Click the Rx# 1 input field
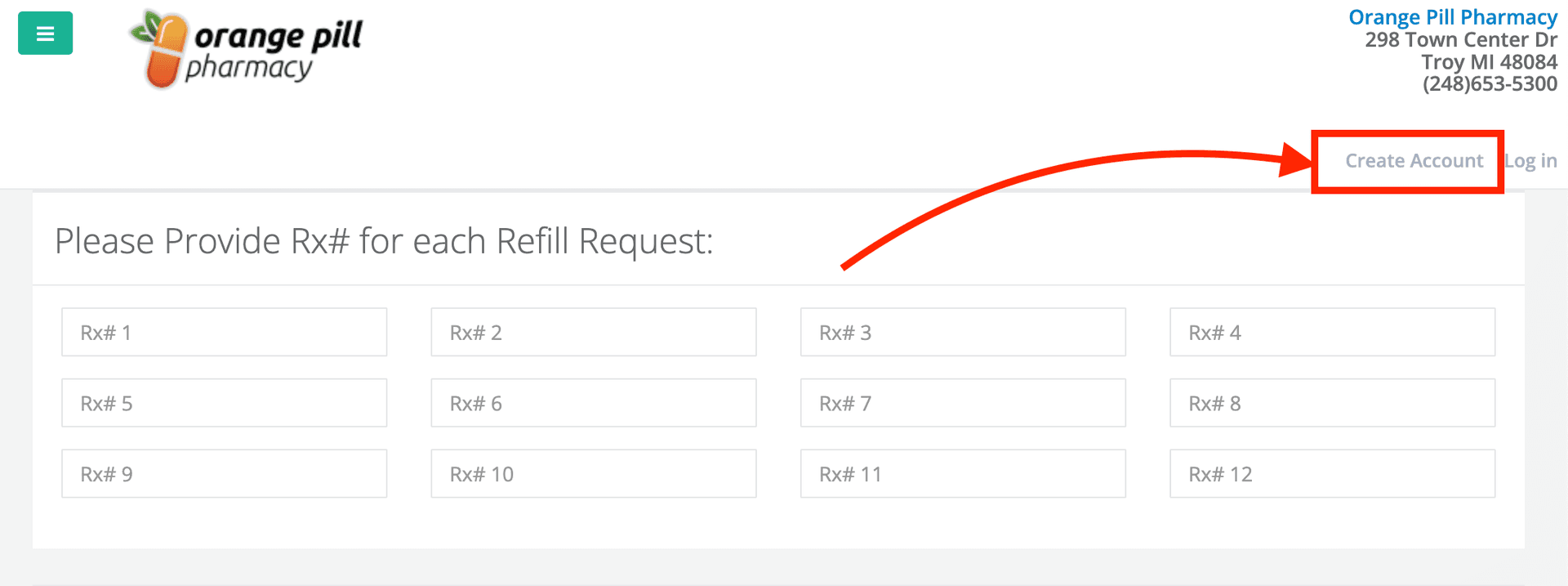 coord(224,332)
